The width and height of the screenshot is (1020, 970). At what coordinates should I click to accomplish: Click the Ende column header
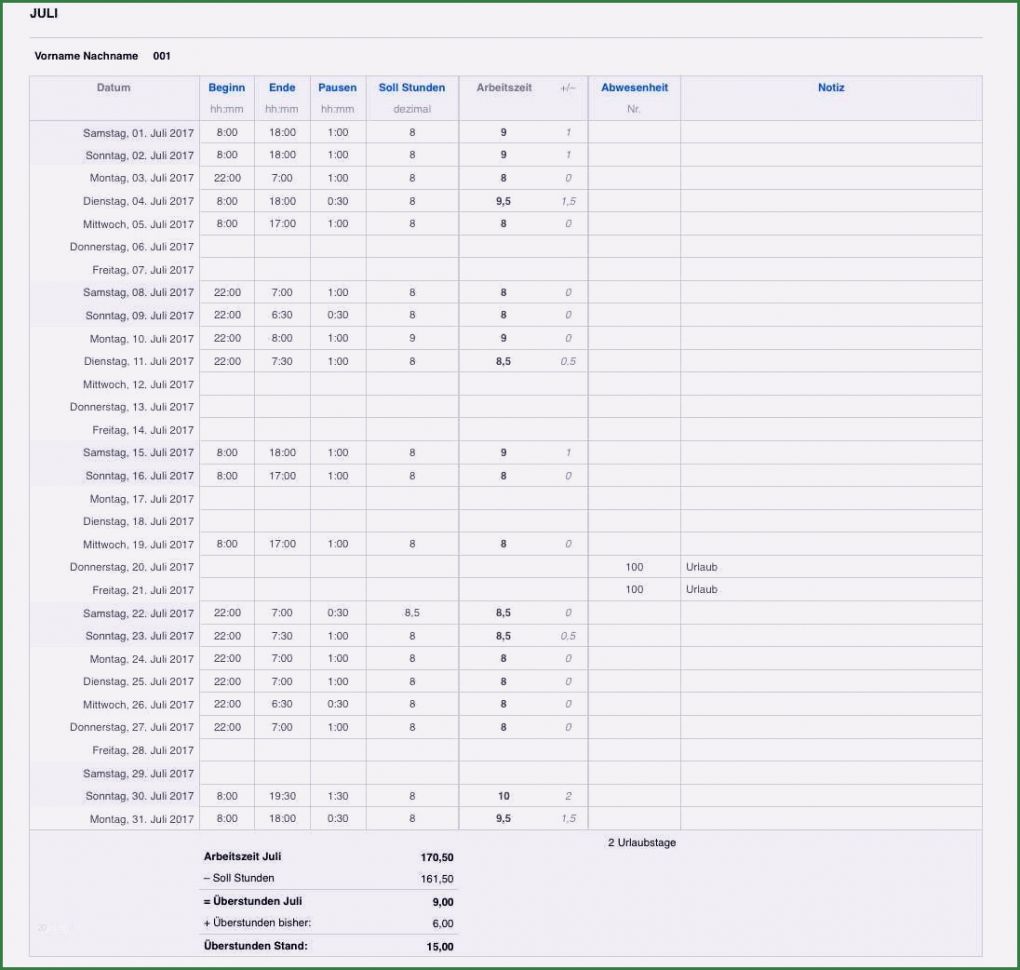(x=282, y=88)
